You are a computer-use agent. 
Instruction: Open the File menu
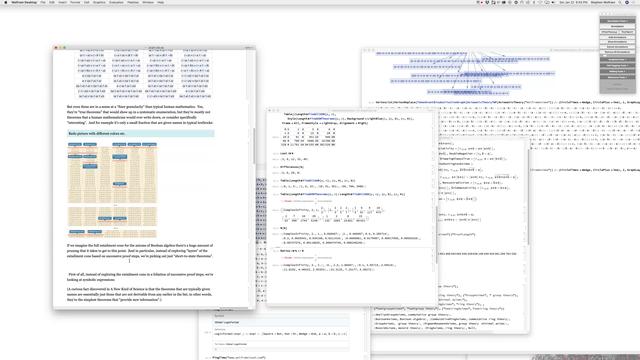point(43,2)
